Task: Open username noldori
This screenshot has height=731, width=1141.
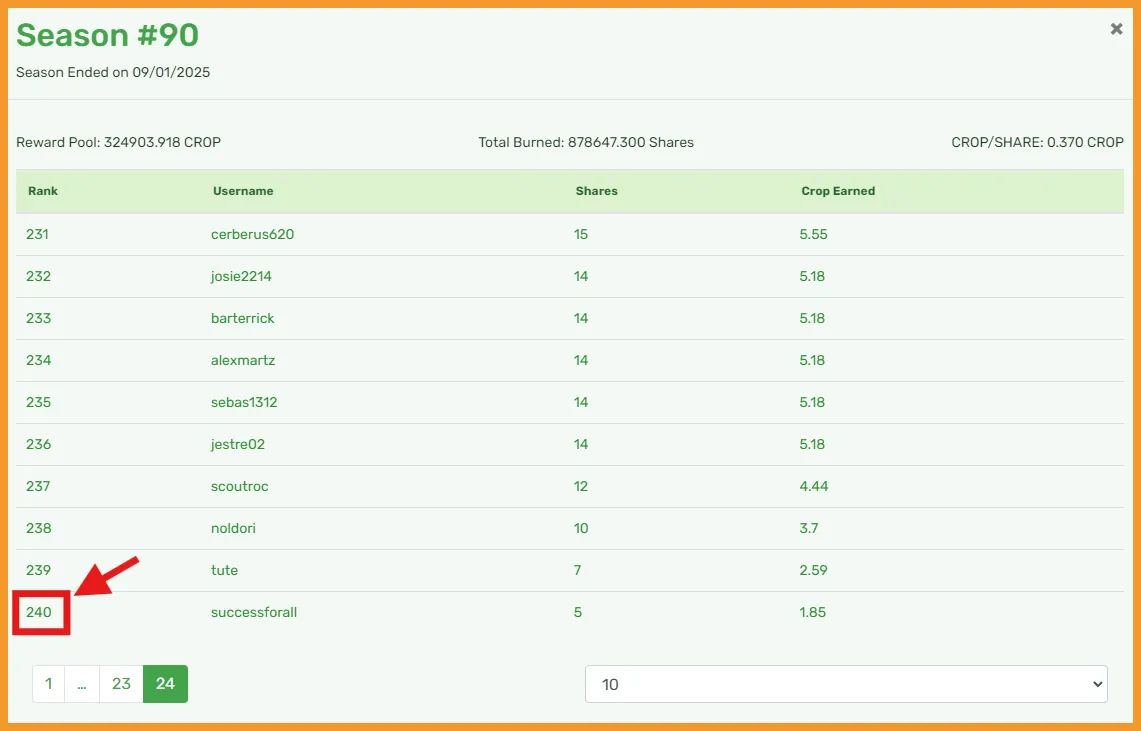Action: 234,528
